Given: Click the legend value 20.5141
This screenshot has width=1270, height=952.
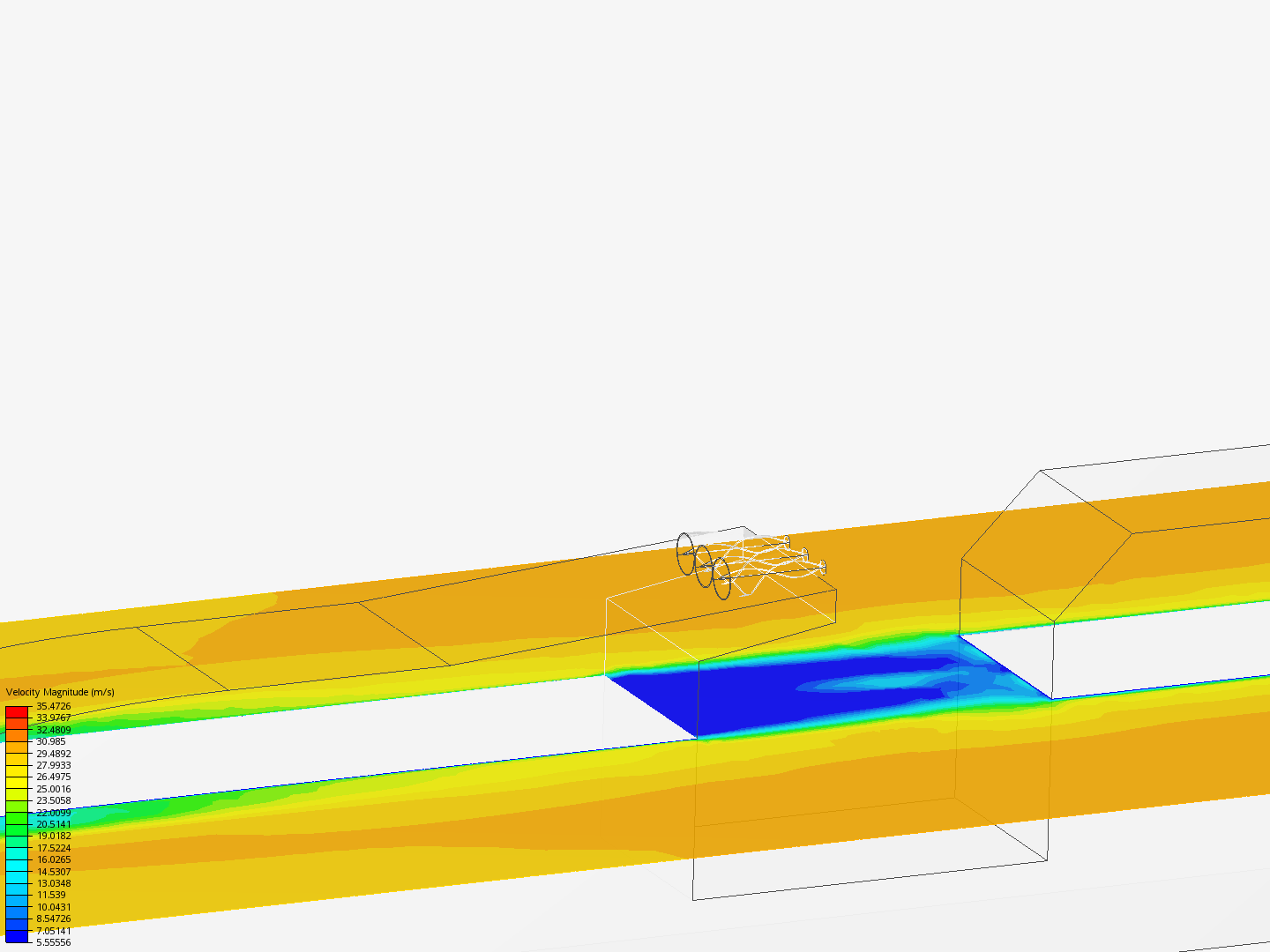Looking at the screenshot, I should (54, 824).
